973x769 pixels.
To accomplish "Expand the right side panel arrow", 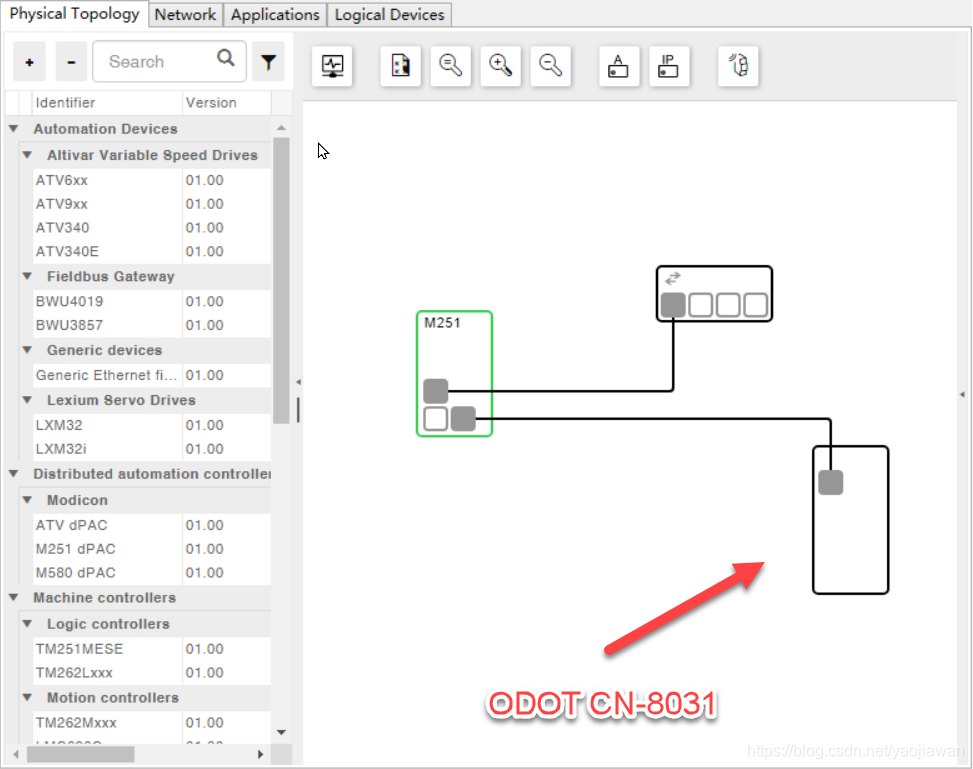I will point(962,394).
